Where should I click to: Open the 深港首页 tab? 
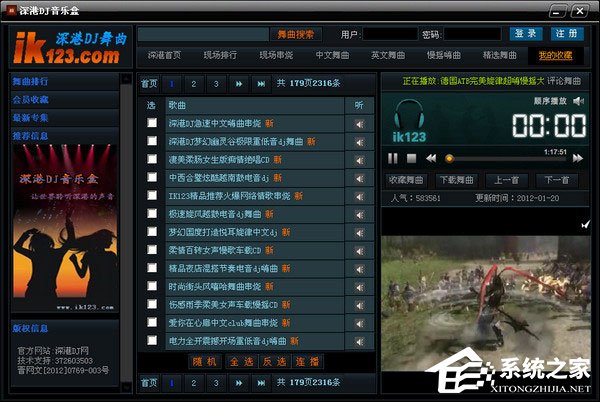(x=164, y=55)
